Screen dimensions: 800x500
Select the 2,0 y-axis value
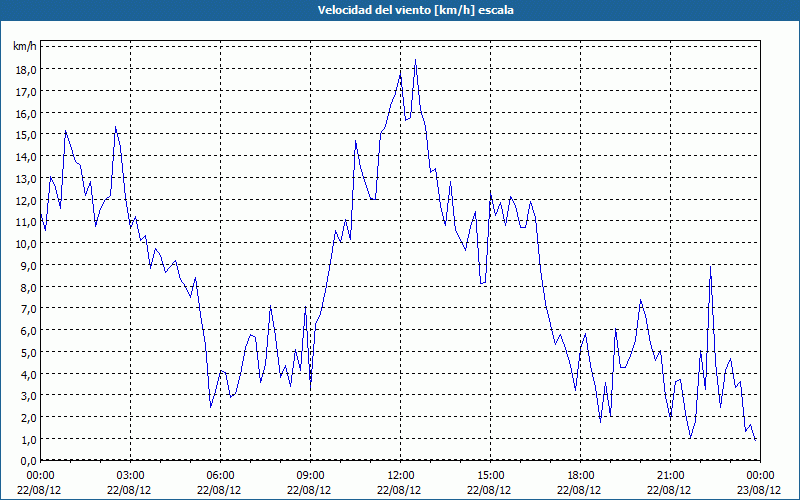point(28,418)
